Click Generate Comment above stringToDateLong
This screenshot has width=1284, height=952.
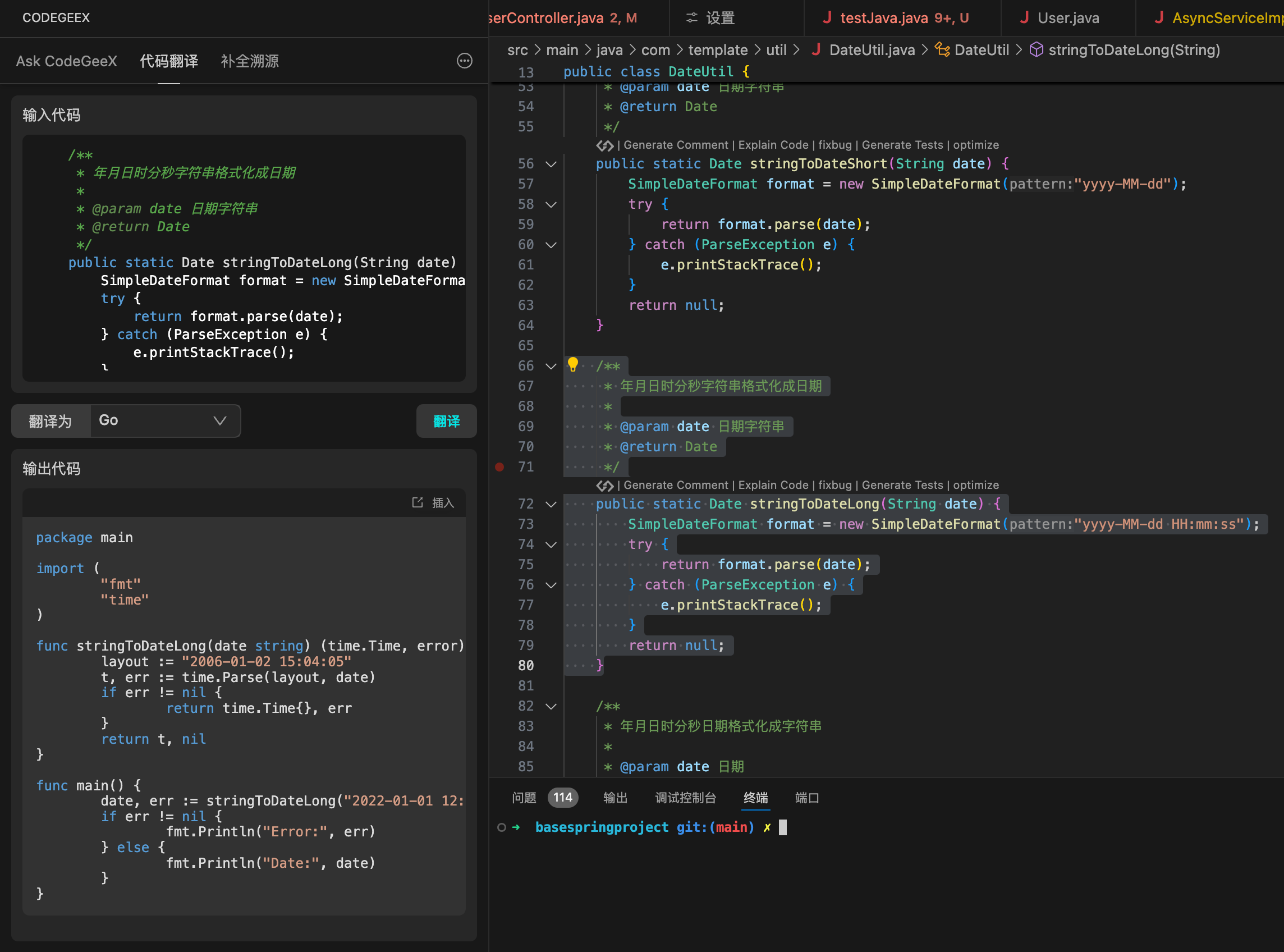click(676, 485)
